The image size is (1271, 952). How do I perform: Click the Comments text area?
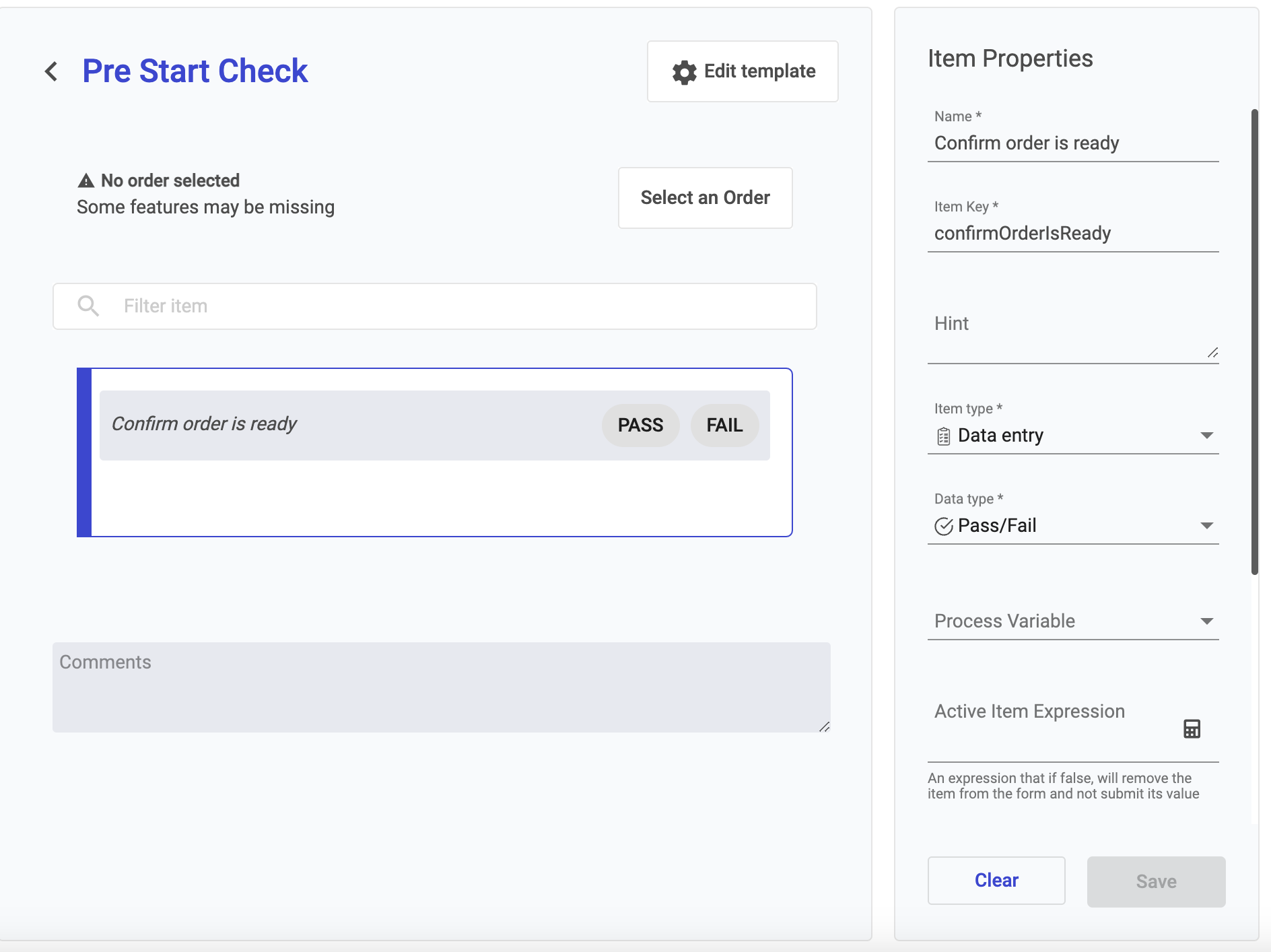(441, 687)
